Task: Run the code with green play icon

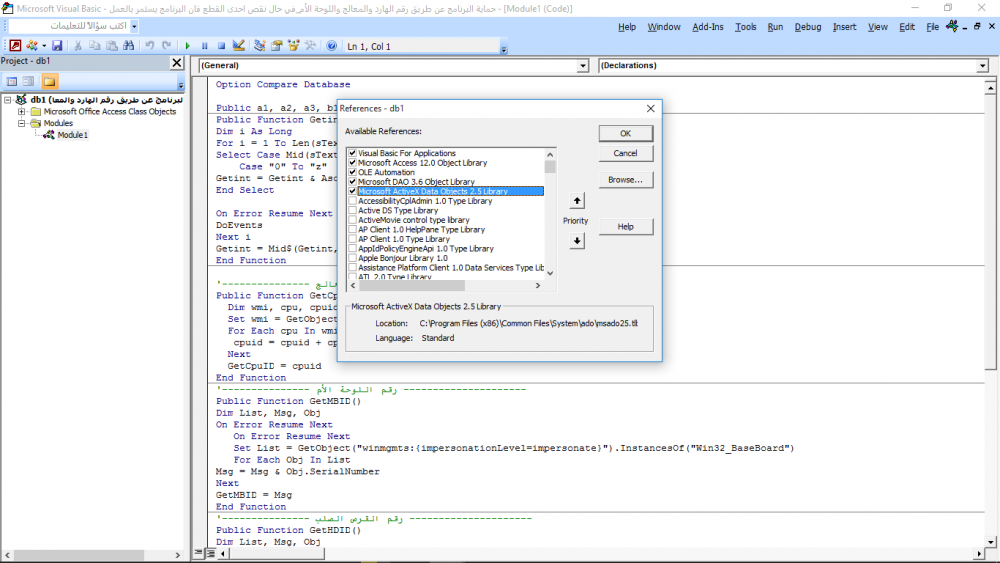Action: point(188,46)
